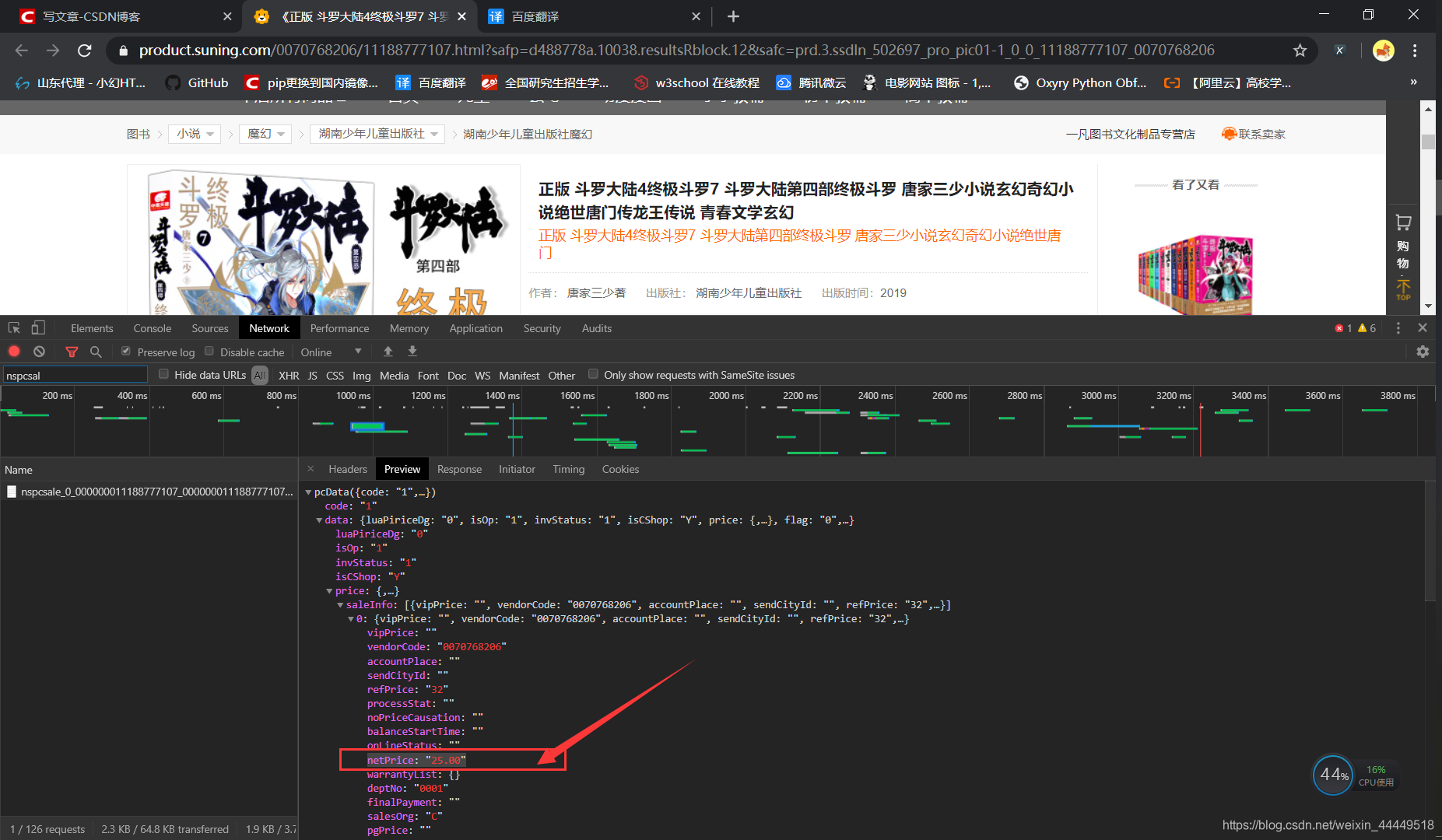Viewport: 1442px width, 840px height.
Task: Click the extension icon beside address bar
Action: (1339, 51)
